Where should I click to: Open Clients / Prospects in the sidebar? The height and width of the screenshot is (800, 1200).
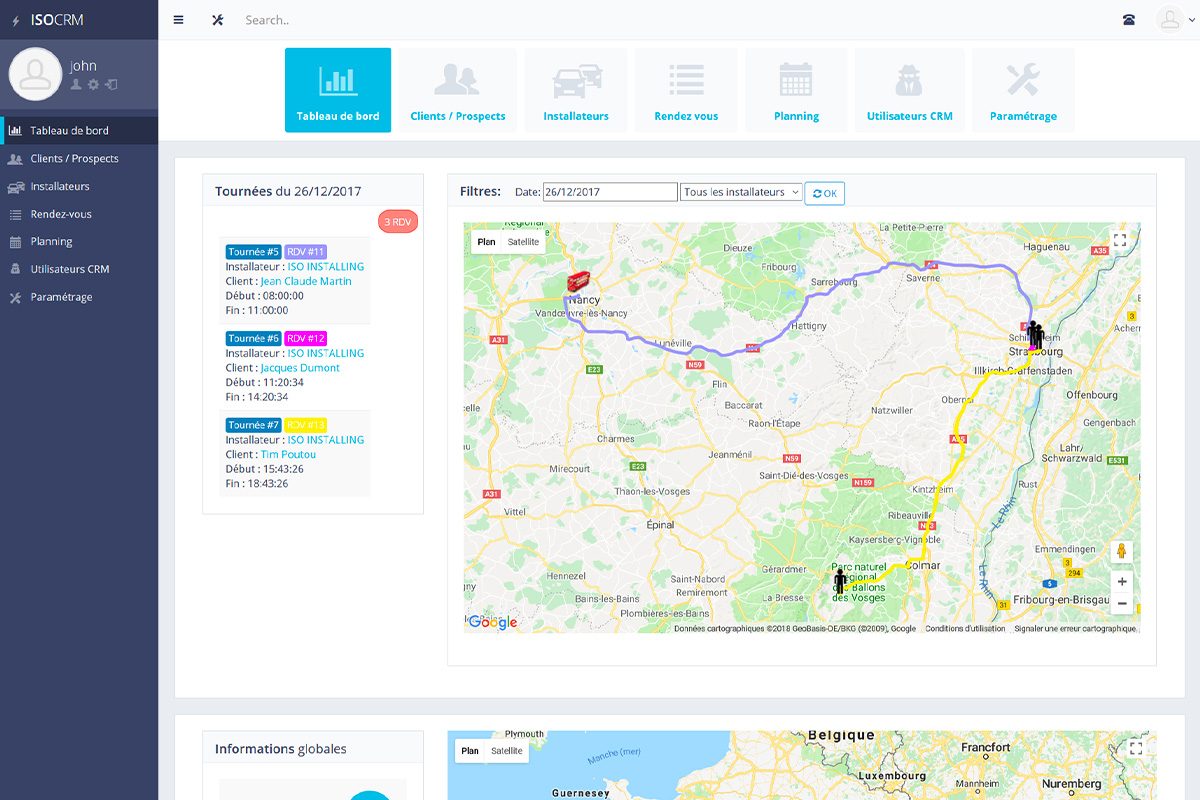[x=79, y=158]
